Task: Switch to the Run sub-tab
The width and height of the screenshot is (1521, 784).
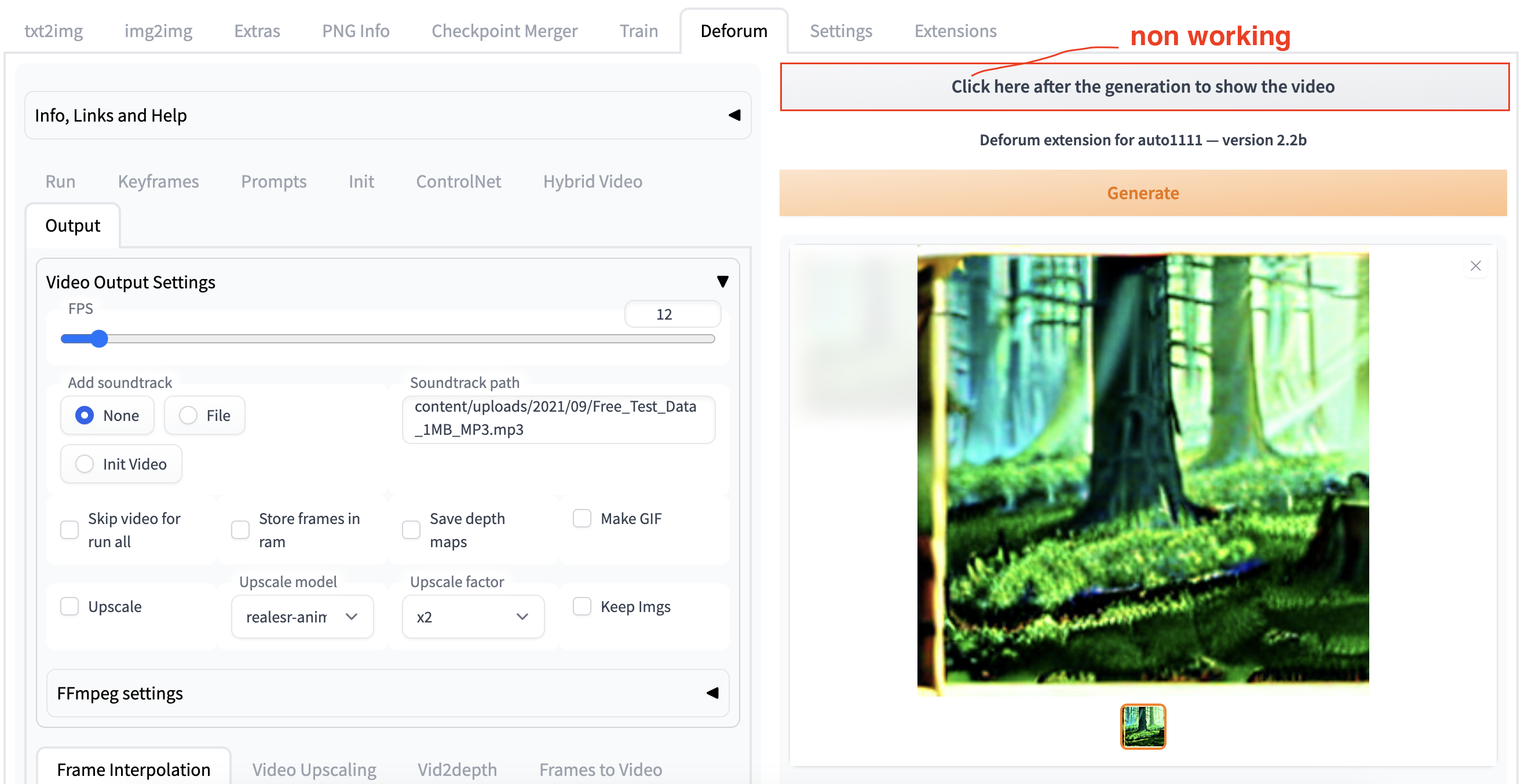Action: point(60,181)
